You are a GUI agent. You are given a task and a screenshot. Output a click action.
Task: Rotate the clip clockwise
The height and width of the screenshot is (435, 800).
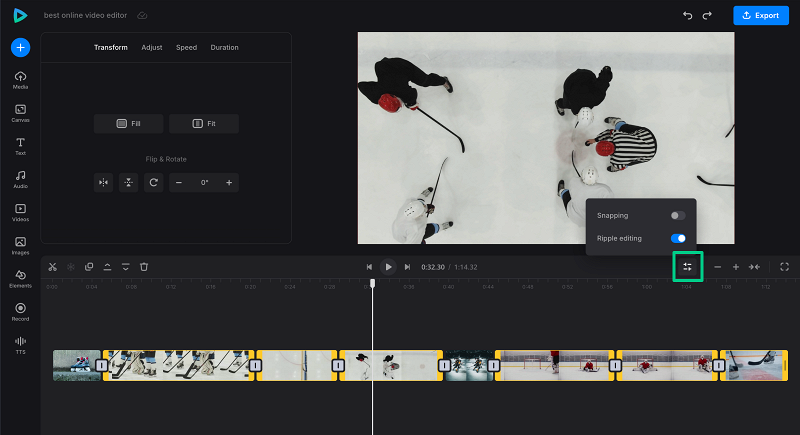click(x=154, y=183)
